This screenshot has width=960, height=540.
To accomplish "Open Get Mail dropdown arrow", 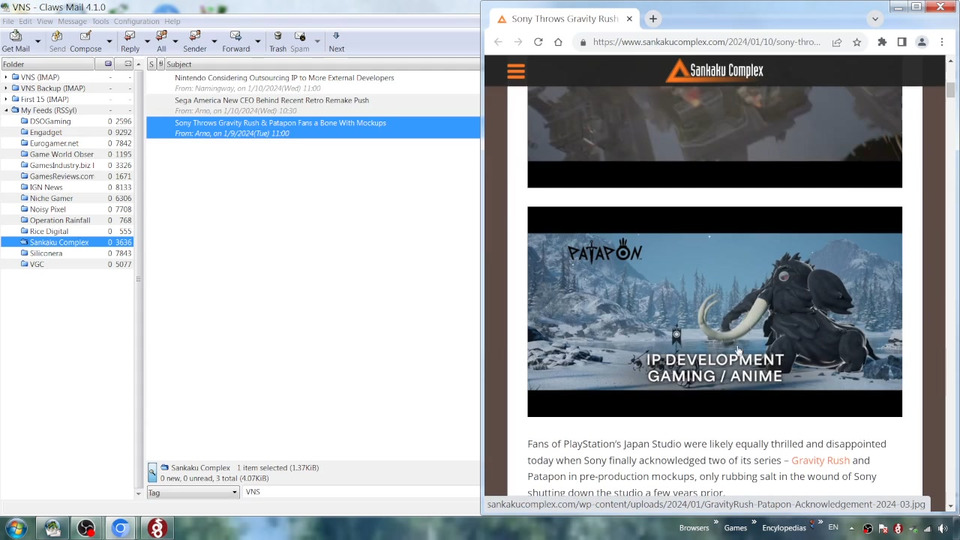I will pyautogui.click(x=38, y=42).
